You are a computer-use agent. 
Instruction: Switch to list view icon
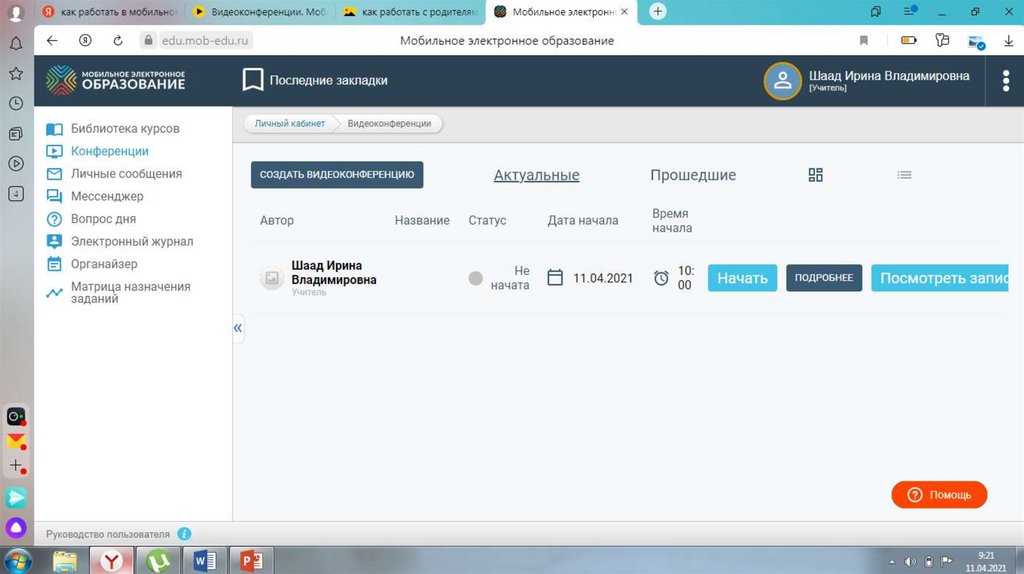[x=904, y=175]
